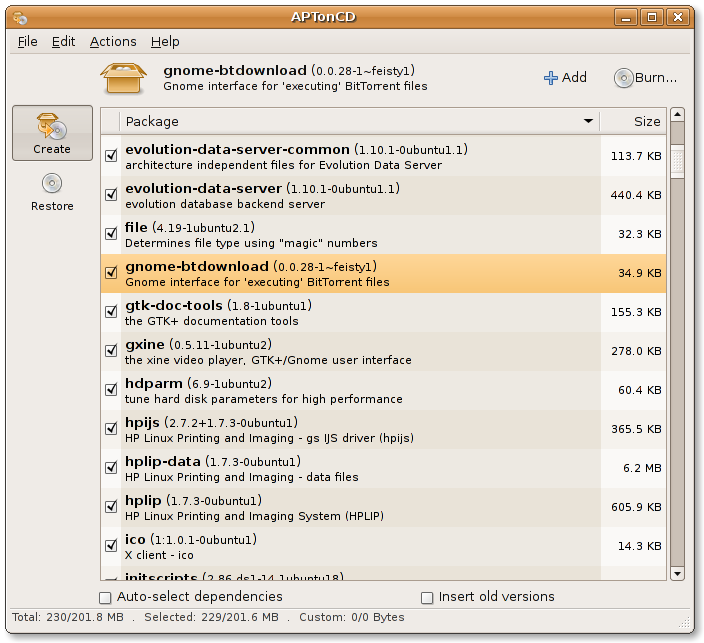Click the Package column header
This screenshot has width=704, height=643.
(x=359, y=121)
